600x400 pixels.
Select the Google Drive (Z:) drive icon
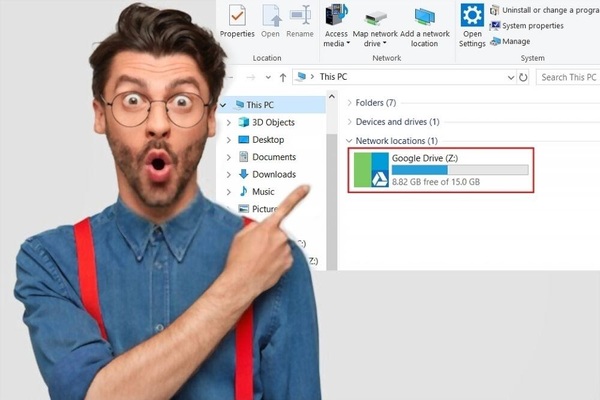pyautogui.click(x=371, y=170)
